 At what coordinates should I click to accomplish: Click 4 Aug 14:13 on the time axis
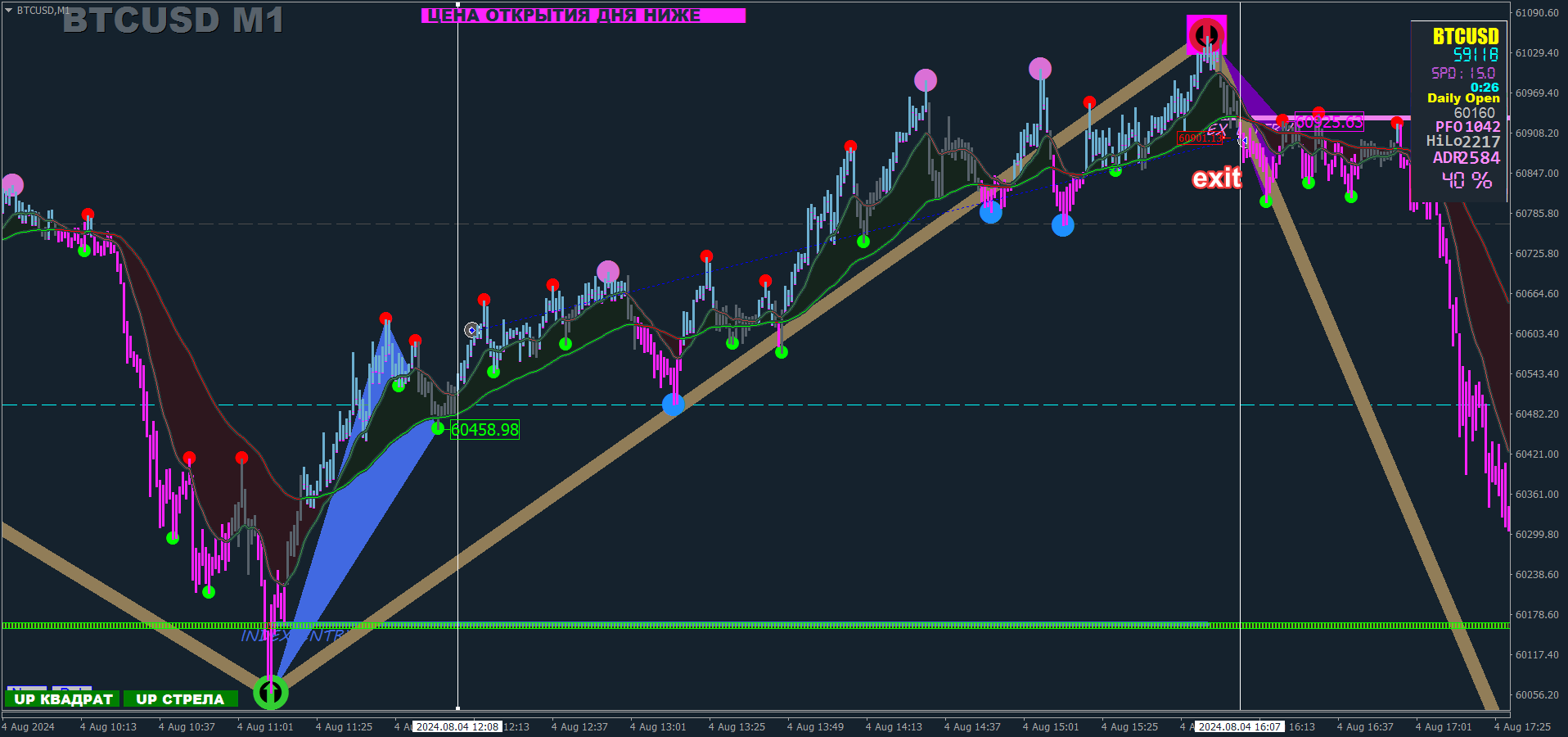(894, 727)
